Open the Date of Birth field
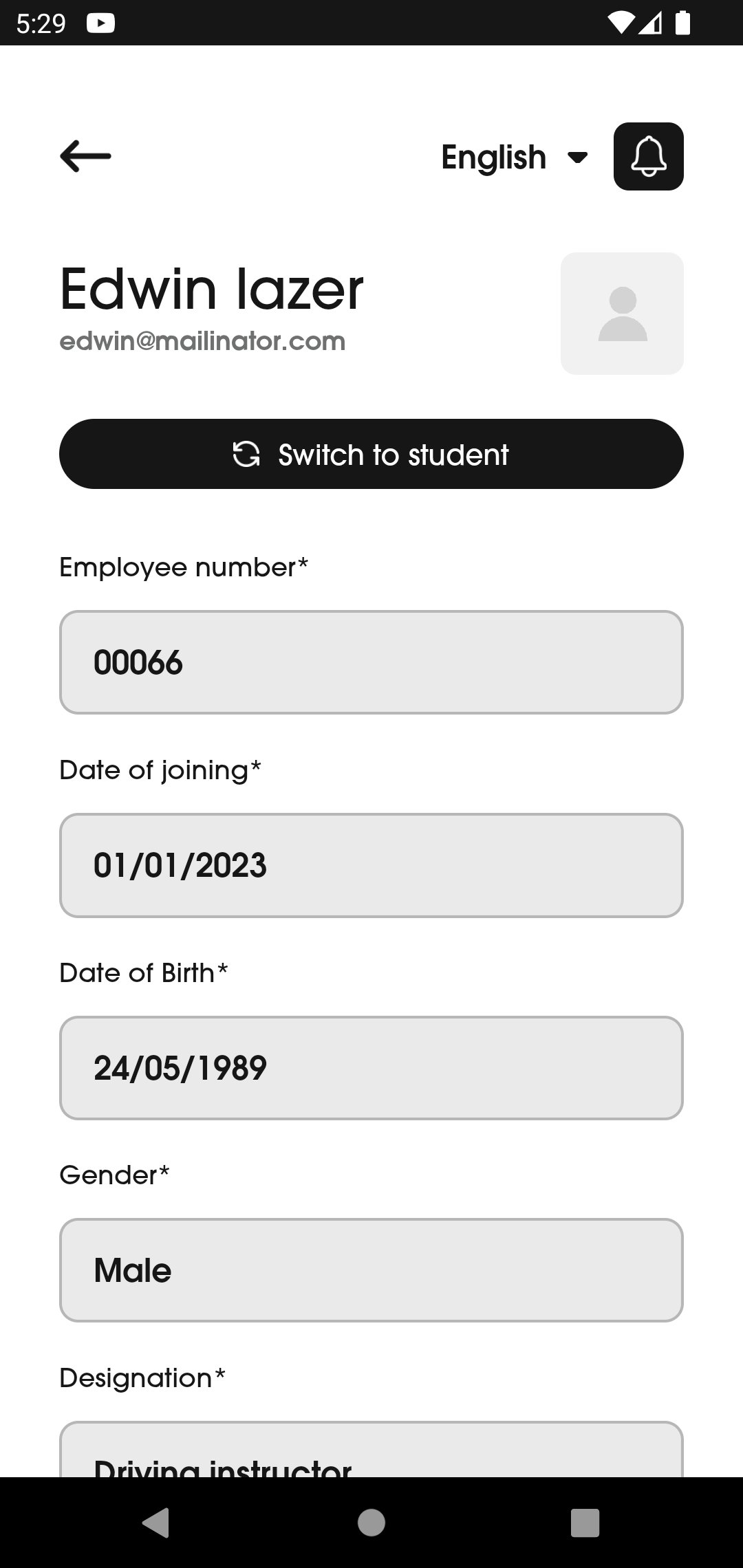The width and height of the screenshot is (743, 1568). point(371,1068)
